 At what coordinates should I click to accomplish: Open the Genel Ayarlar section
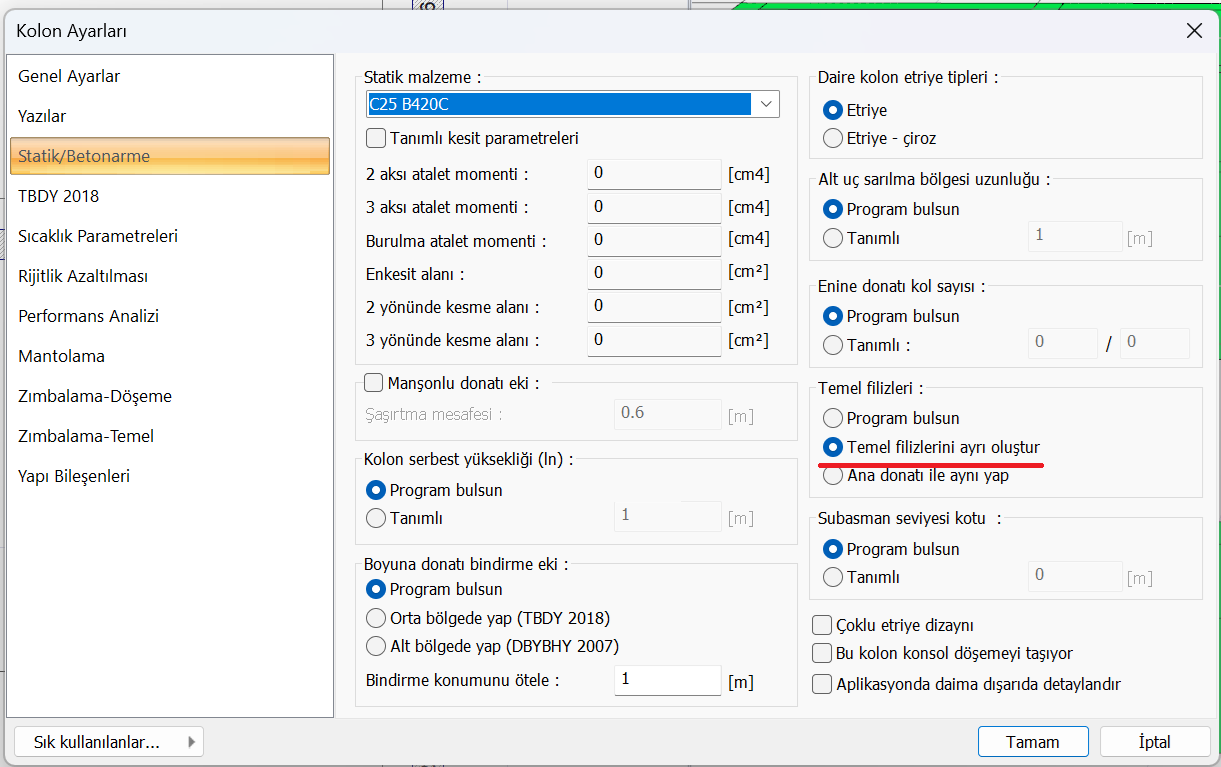[x=69, y=76]
